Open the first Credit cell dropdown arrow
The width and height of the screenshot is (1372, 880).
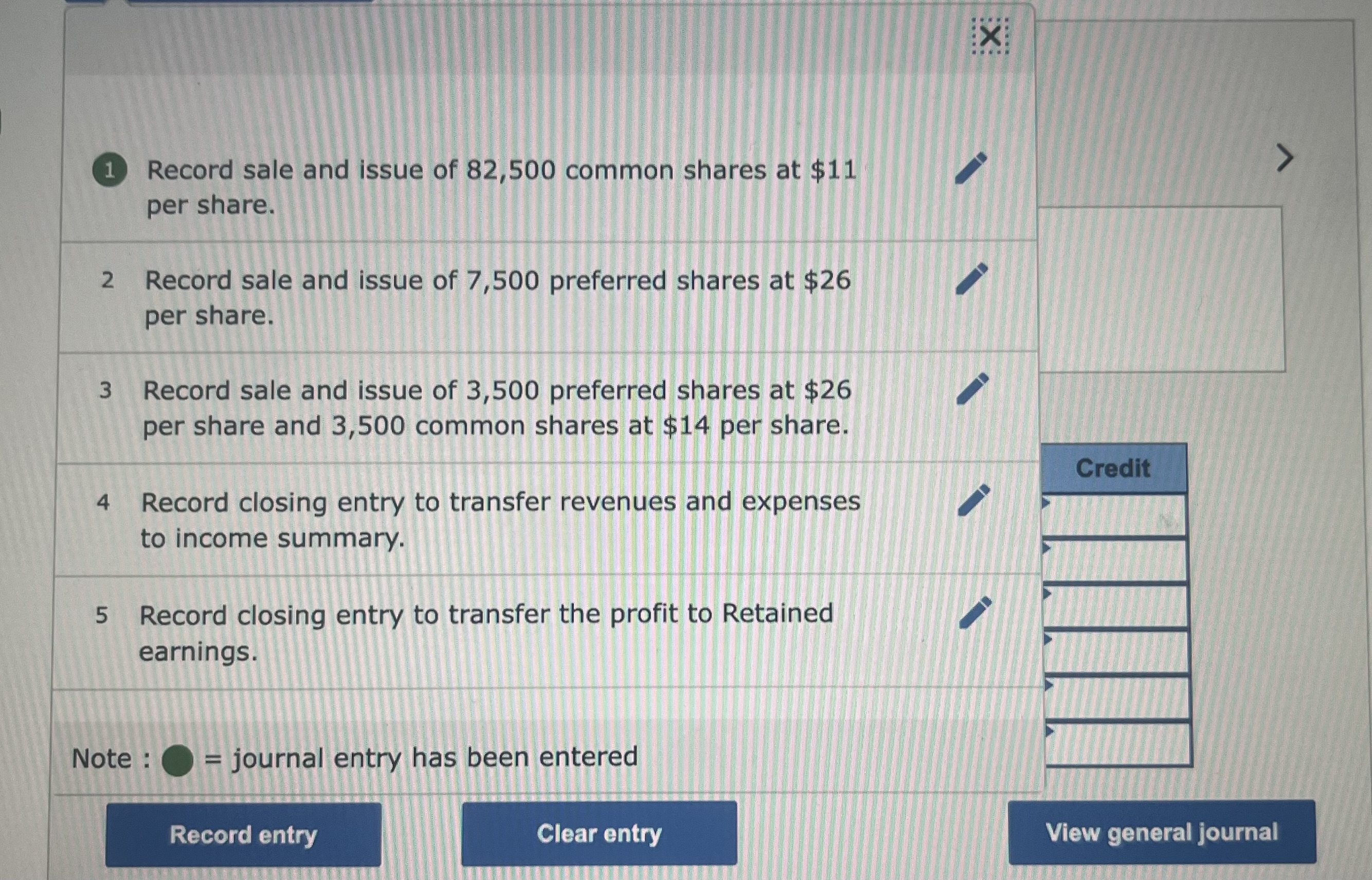[x=1047, y=503]
